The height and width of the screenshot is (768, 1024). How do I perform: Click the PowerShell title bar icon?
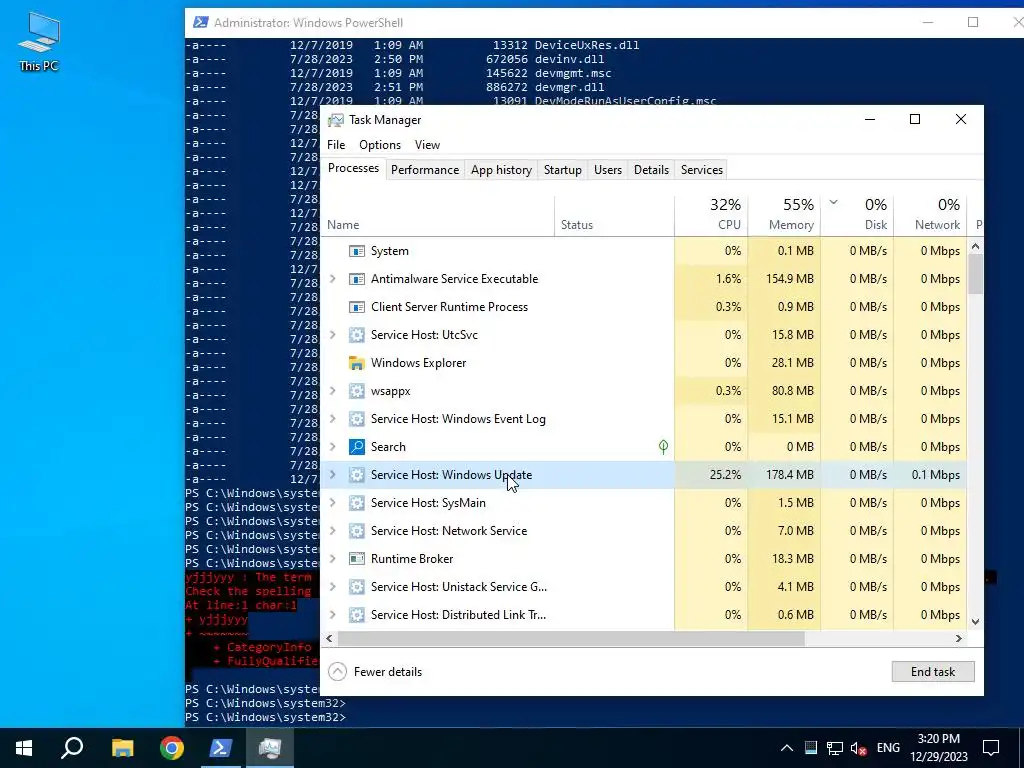click(200, 23)
